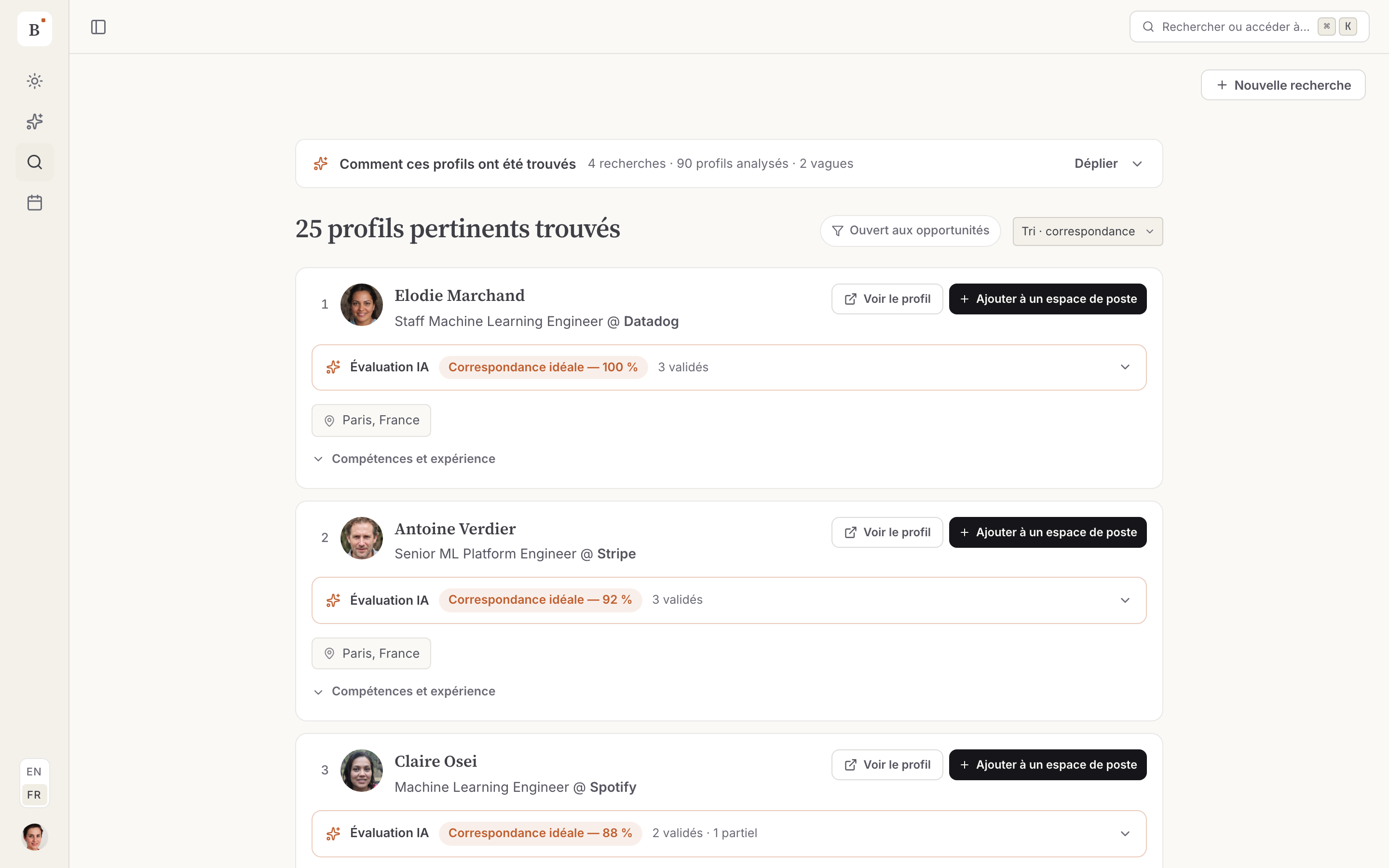Screen dimensions: 1389x868
Task: Expand Claire's Évaluation IA chevron
Action: coord(1125,833)
